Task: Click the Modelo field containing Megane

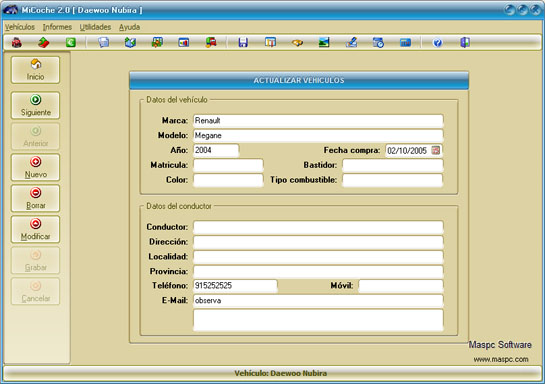Action: 318,136
